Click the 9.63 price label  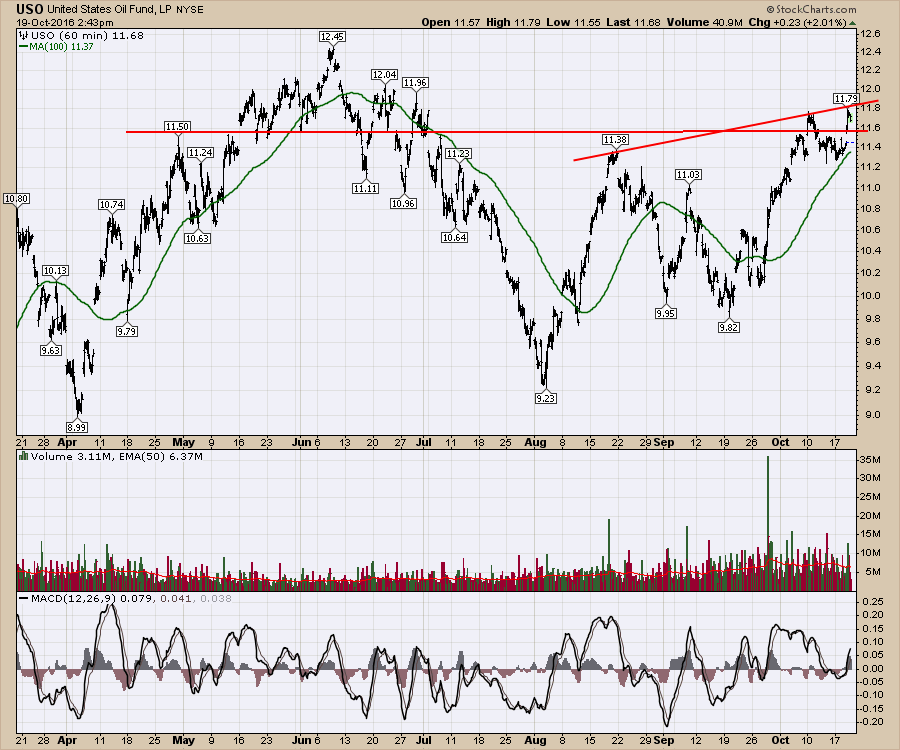pyautogui.click(x=51, y=350)
